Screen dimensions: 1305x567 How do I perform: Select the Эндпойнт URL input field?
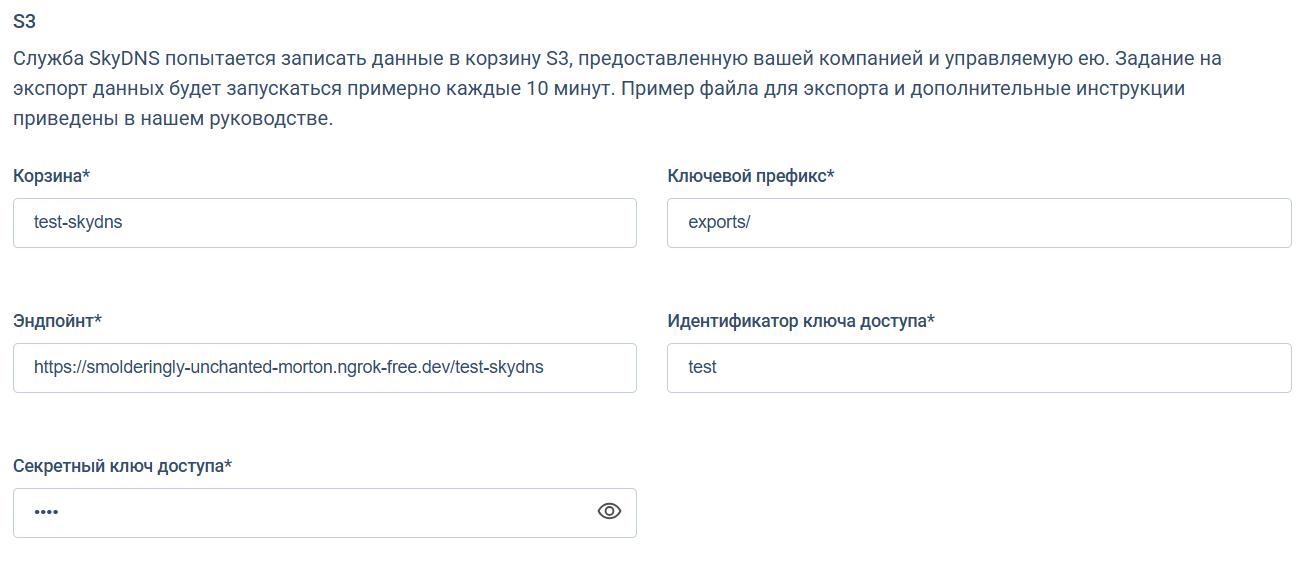[x=324, y=368]
